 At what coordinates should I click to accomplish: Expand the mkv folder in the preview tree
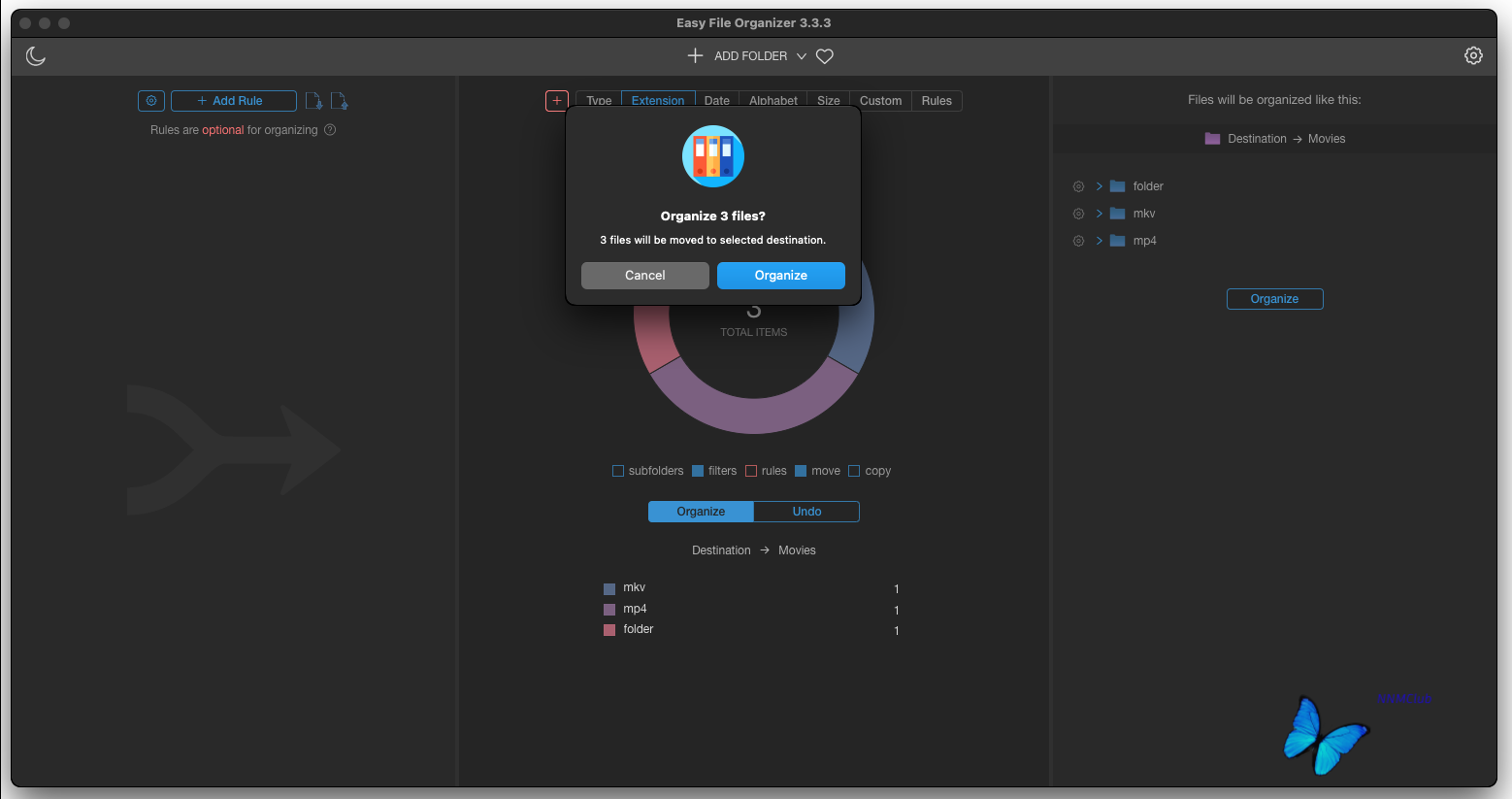point(1099,213)
